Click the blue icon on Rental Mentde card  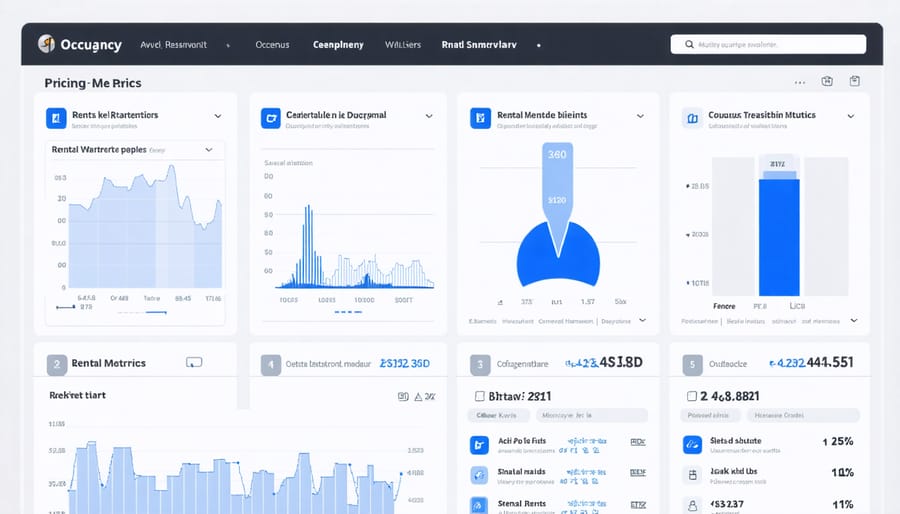pos(480,118)
